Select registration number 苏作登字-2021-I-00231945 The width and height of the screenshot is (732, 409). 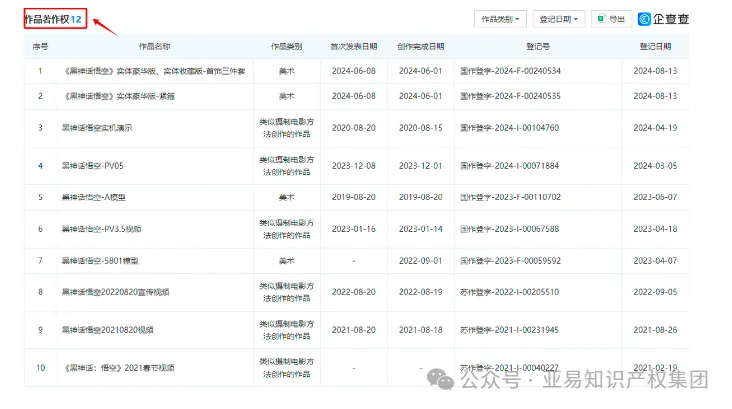pyautogui.click(x=509, y=330)
